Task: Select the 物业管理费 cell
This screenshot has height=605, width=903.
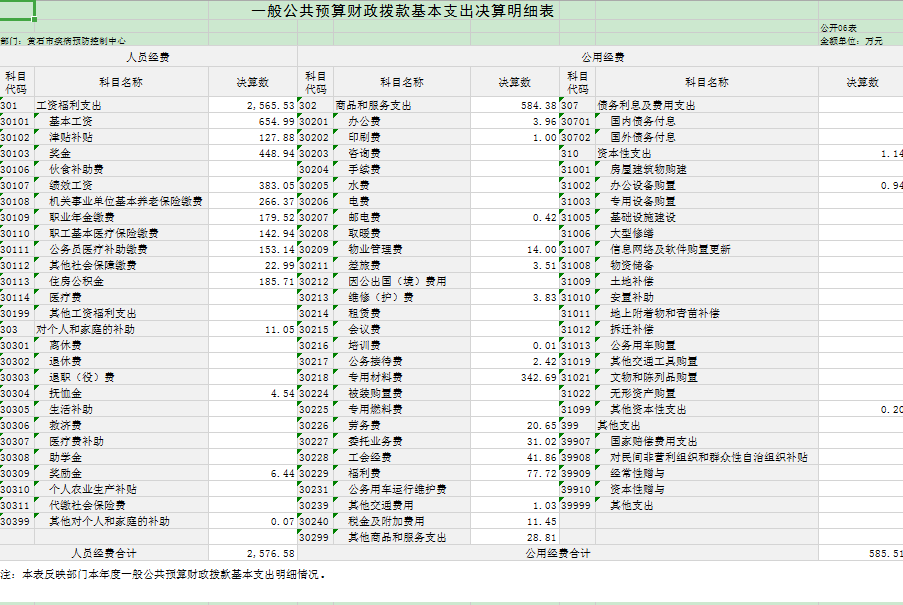Action: point(375,249)
